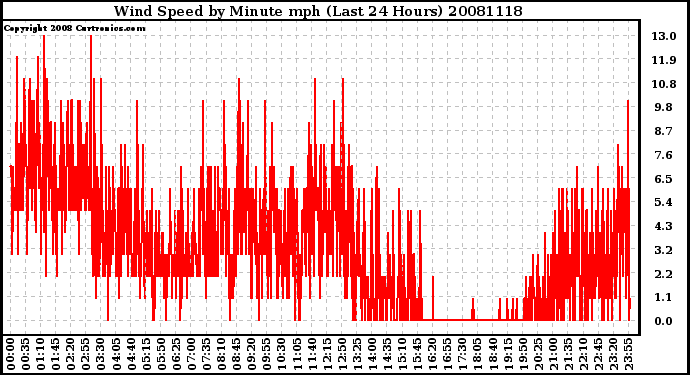Click the 07:00 time axis label
This screenshot has height=375, width=690.
191,354
